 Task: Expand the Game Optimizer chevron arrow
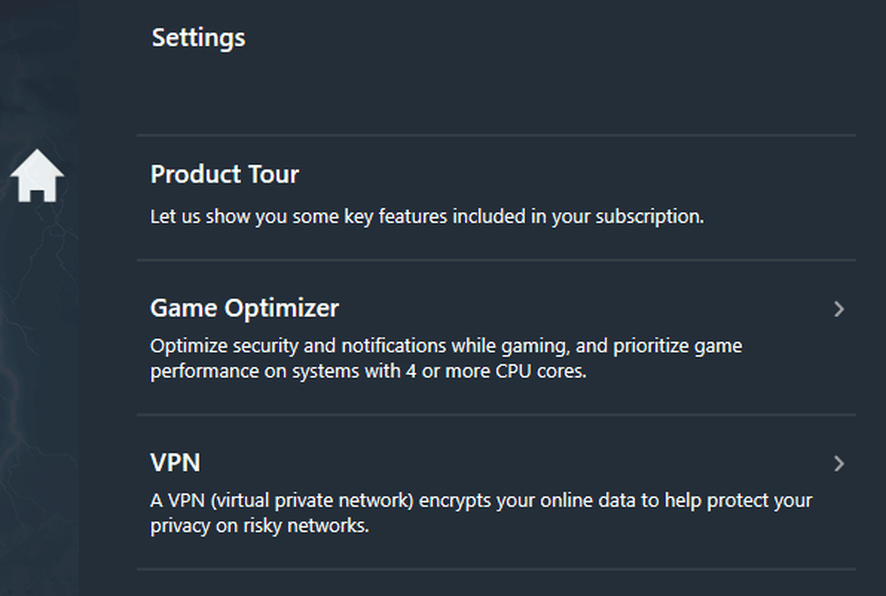839,309
